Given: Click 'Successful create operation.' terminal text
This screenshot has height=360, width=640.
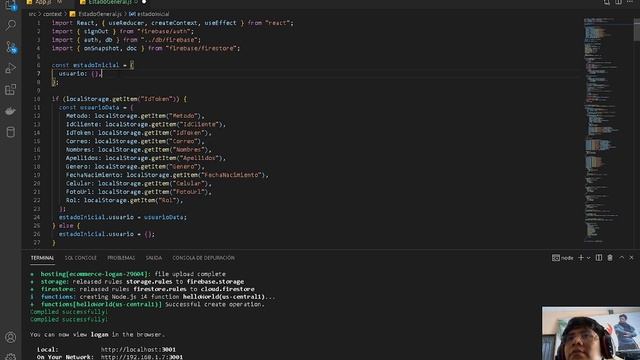Looking at the screenshot, I should coord(215,304).
